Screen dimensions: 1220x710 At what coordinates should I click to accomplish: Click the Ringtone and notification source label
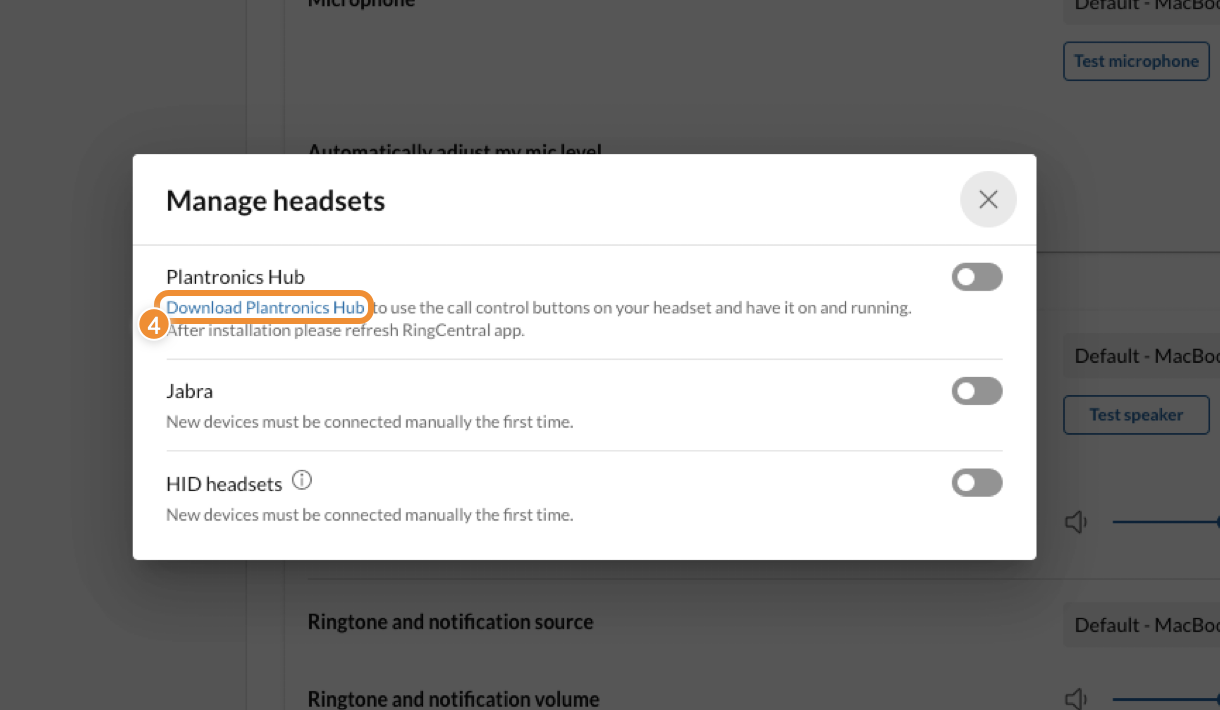(x=450, y=622)
